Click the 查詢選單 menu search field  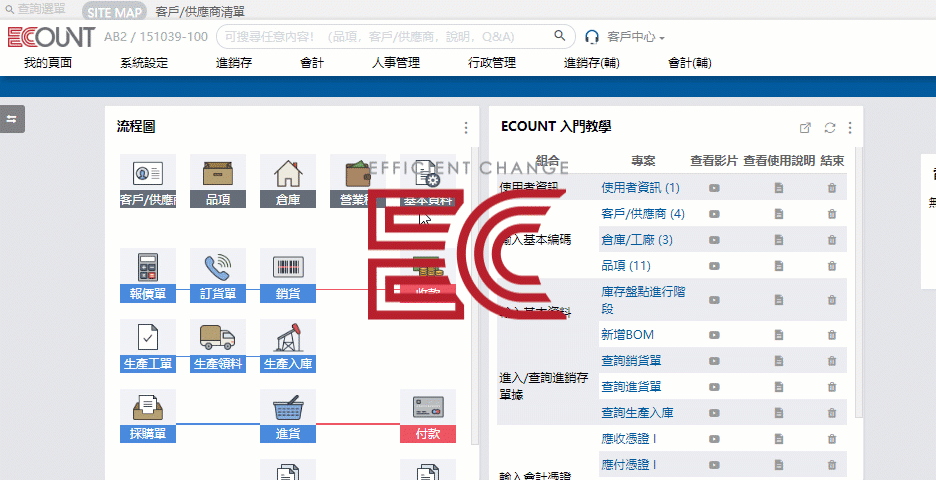pos(37,10)
